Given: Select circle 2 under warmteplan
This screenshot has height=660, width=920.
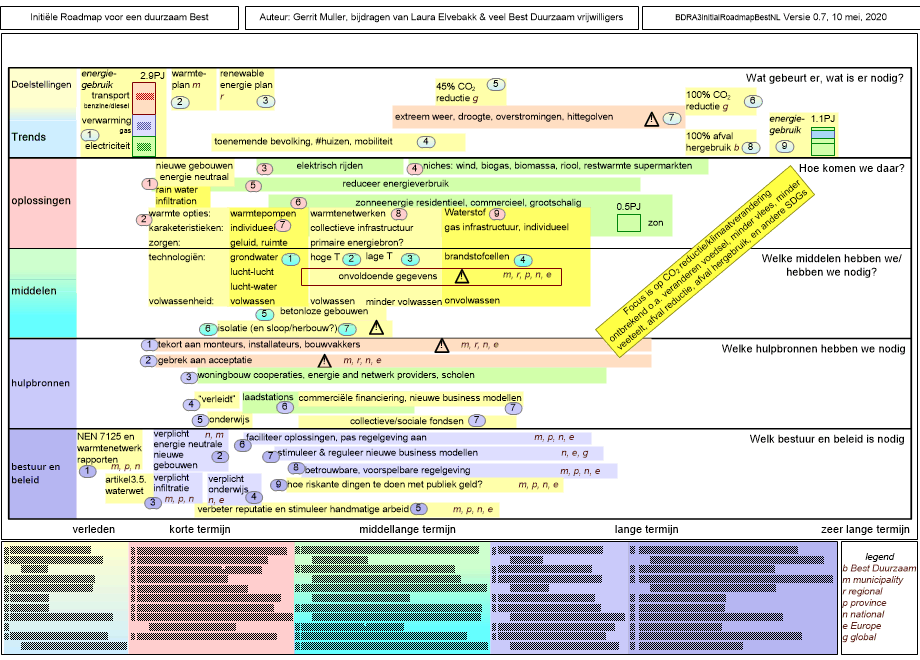Looking at the screenshot, I should [x=180, y=102].
